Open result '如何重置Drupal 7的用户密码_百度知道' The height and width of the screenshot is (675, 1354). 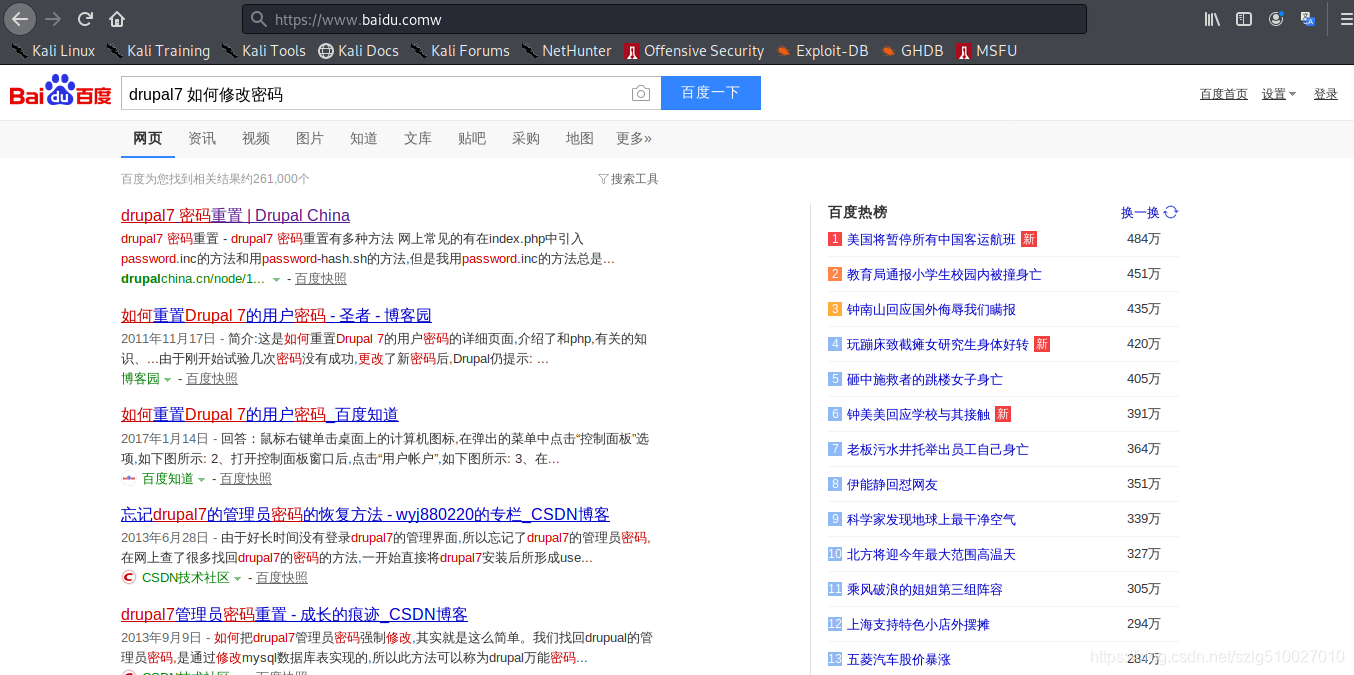tap(260, 414)
